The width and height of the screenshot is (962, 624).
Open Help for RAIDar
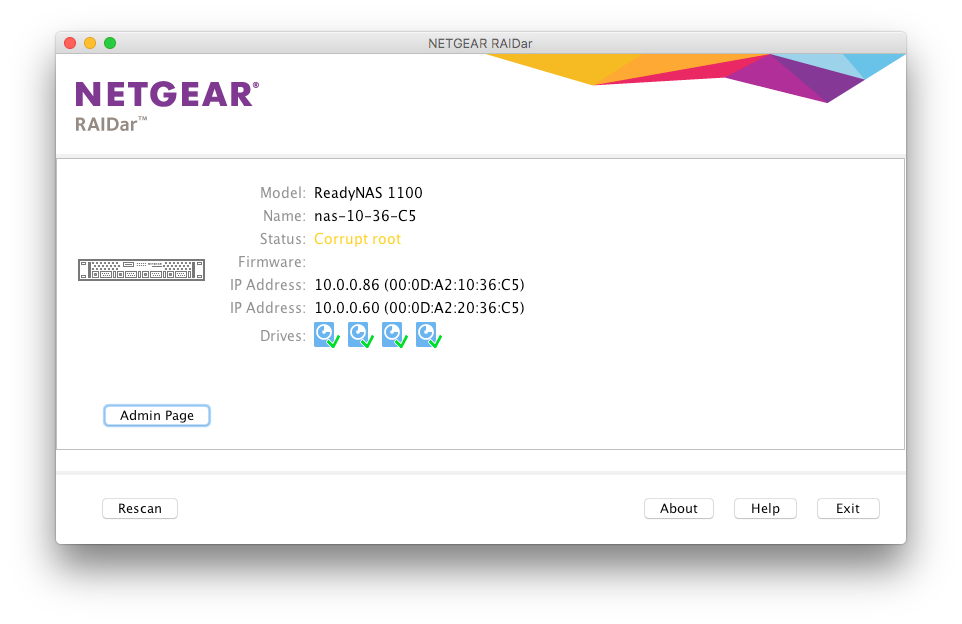click(765, 508)
